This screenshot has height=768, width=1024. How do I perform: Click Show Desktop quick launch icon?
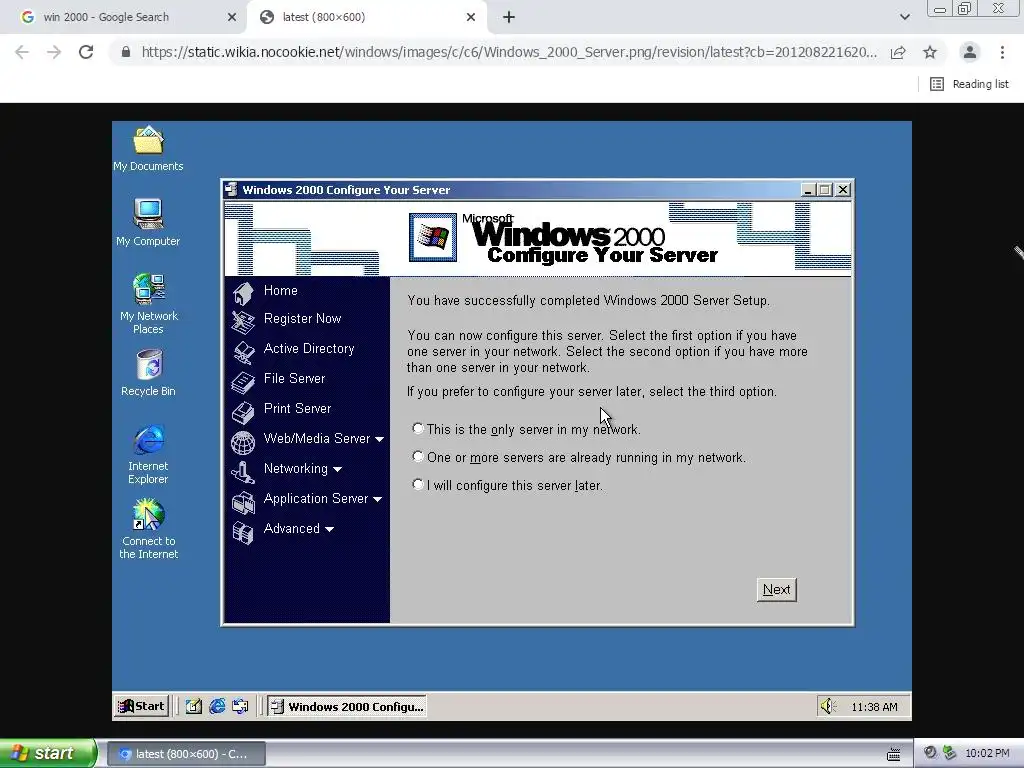pyautogui.click(x=193, y=706)
